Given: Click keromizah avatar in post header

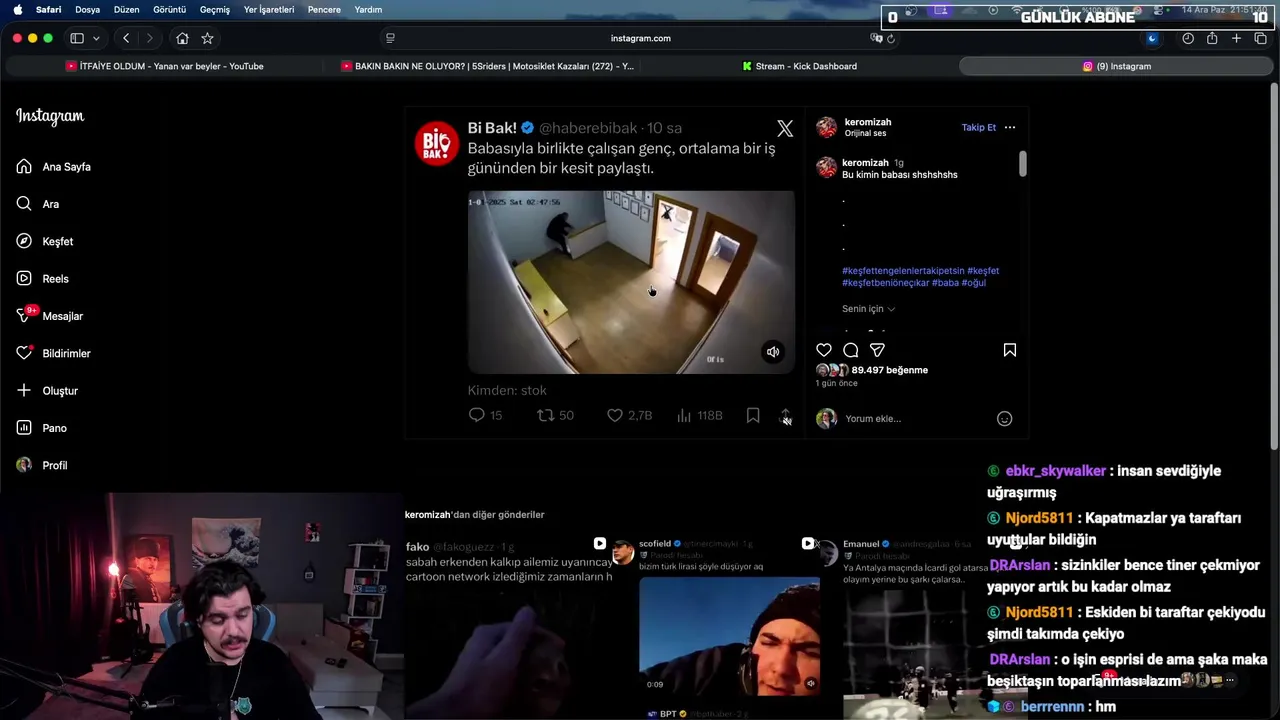Looking at the screenshot, I should [x=826, y=127].
